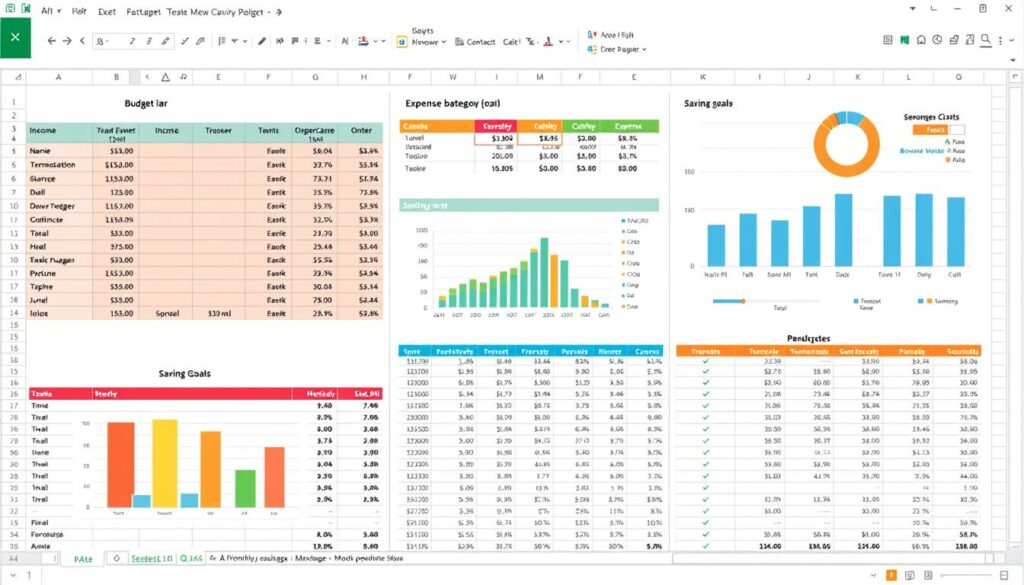Click the orange button in Serongee Clasts legend

[931, 130]
